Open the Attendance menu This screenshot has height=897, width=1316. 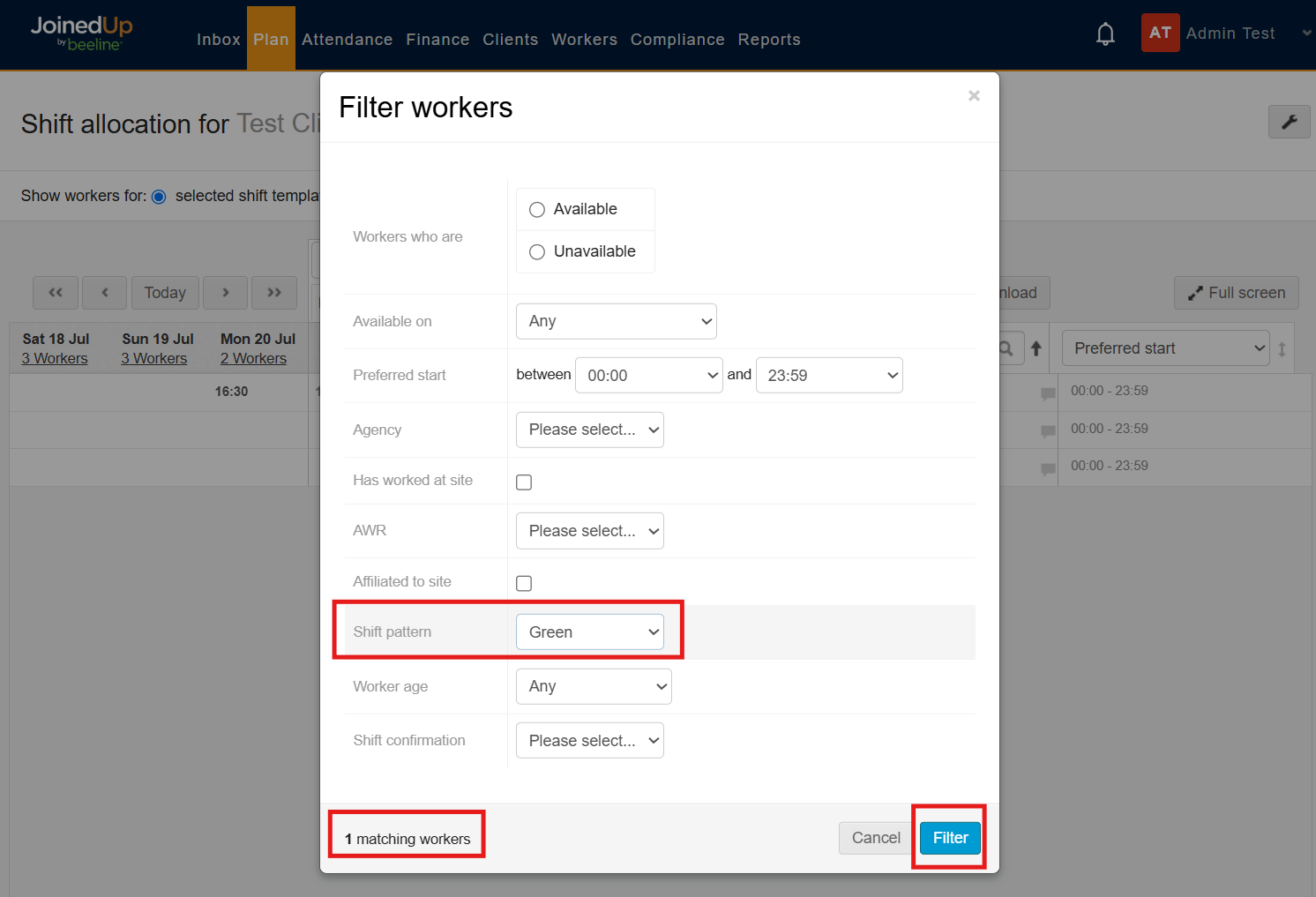click(348, 40)
